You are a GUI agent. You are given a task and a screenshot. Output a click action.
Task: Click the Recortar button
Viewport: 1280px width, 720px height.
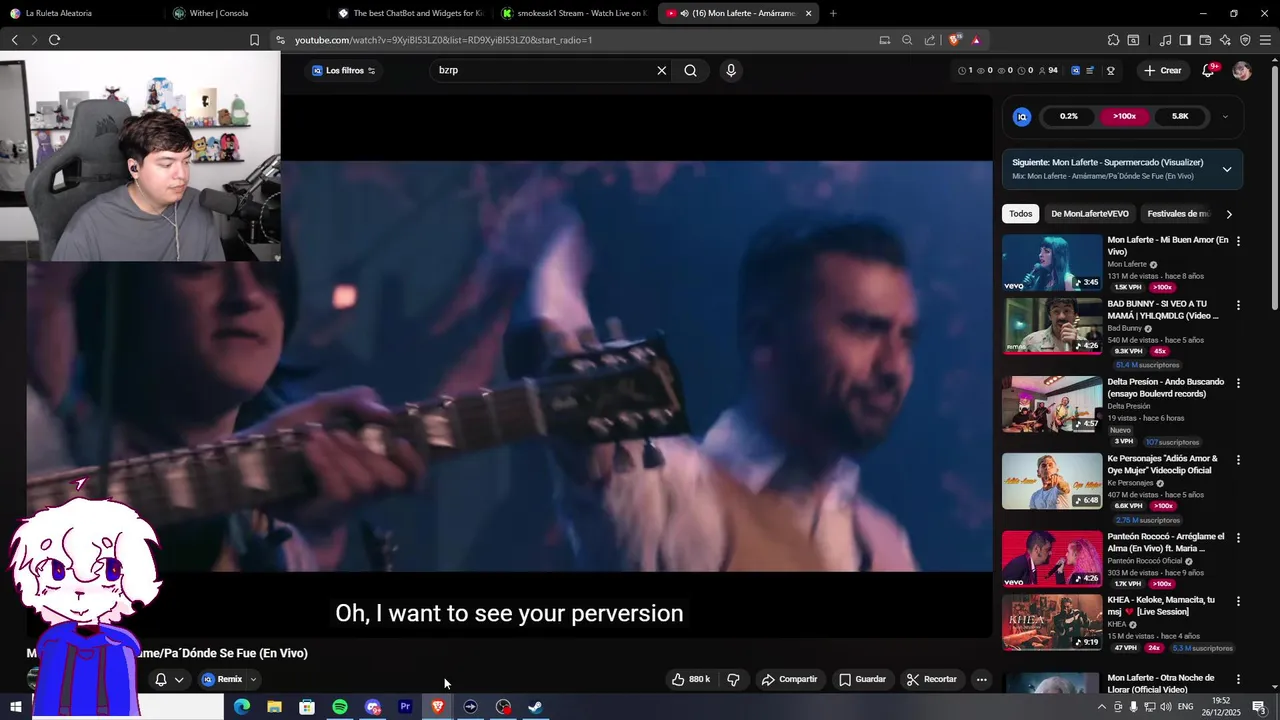coord(932,680)
